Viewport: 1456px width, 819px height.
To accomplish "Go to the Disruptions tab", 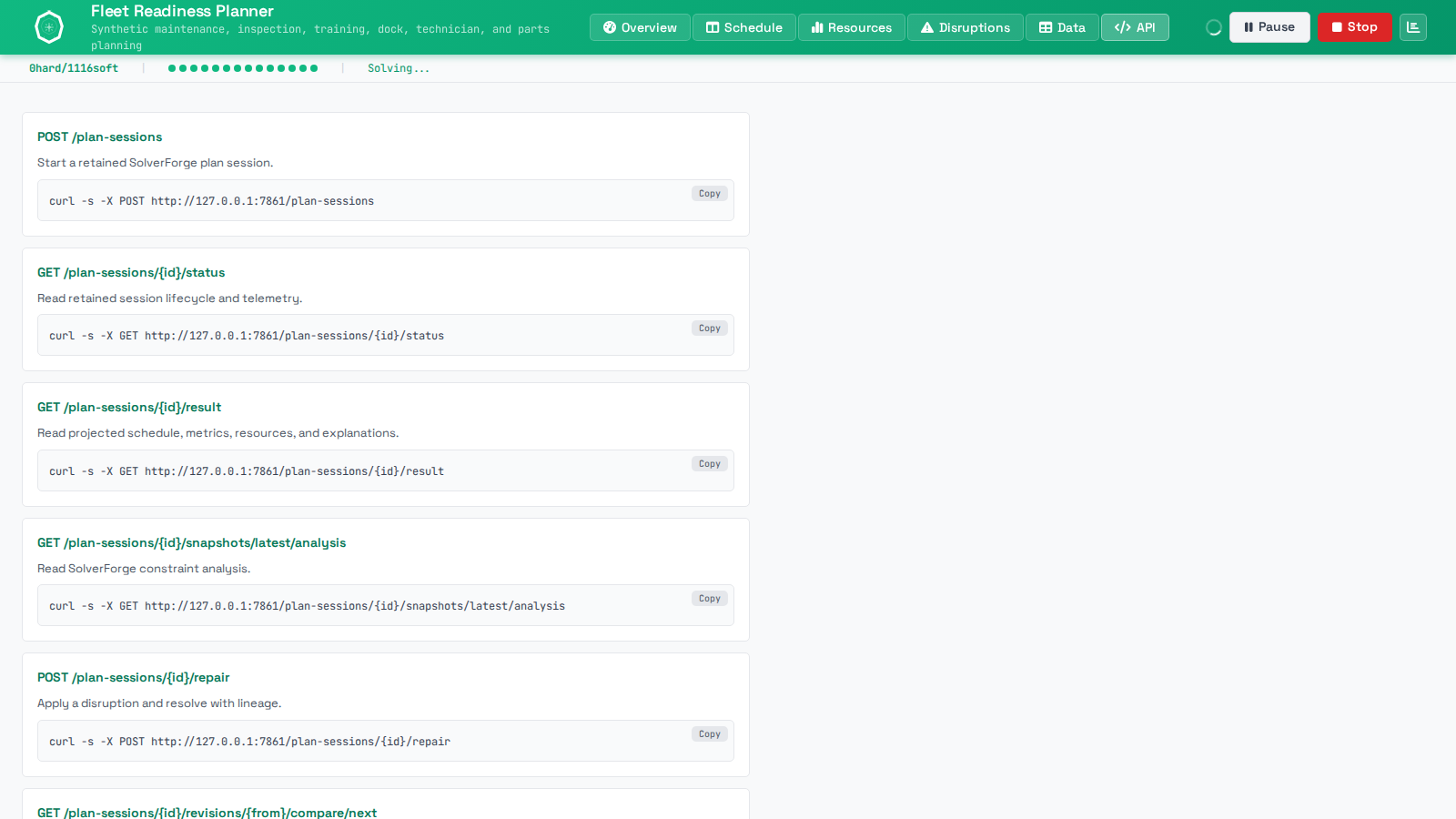I will pos(966,27).
